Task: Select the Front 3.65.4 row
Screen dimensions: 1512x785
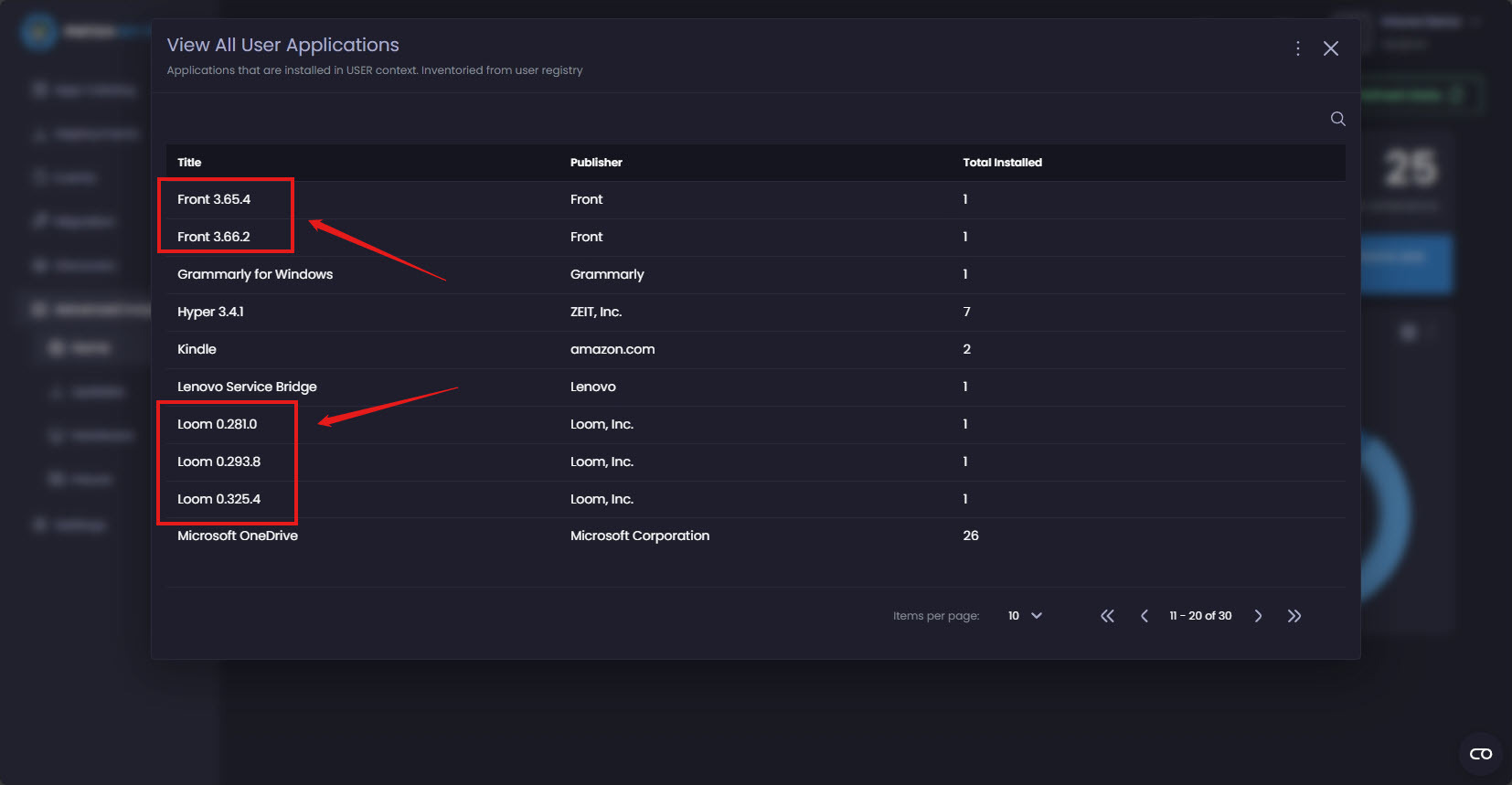Action: pos(214,199)
